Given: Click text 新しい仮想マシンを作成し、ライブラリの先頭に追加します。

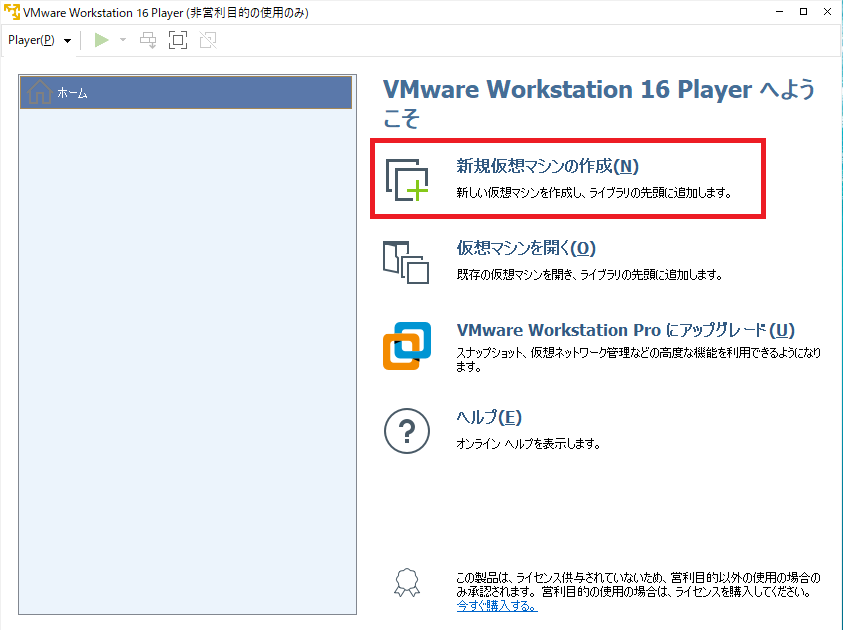Looking at the screenshot, I should 594,192.
